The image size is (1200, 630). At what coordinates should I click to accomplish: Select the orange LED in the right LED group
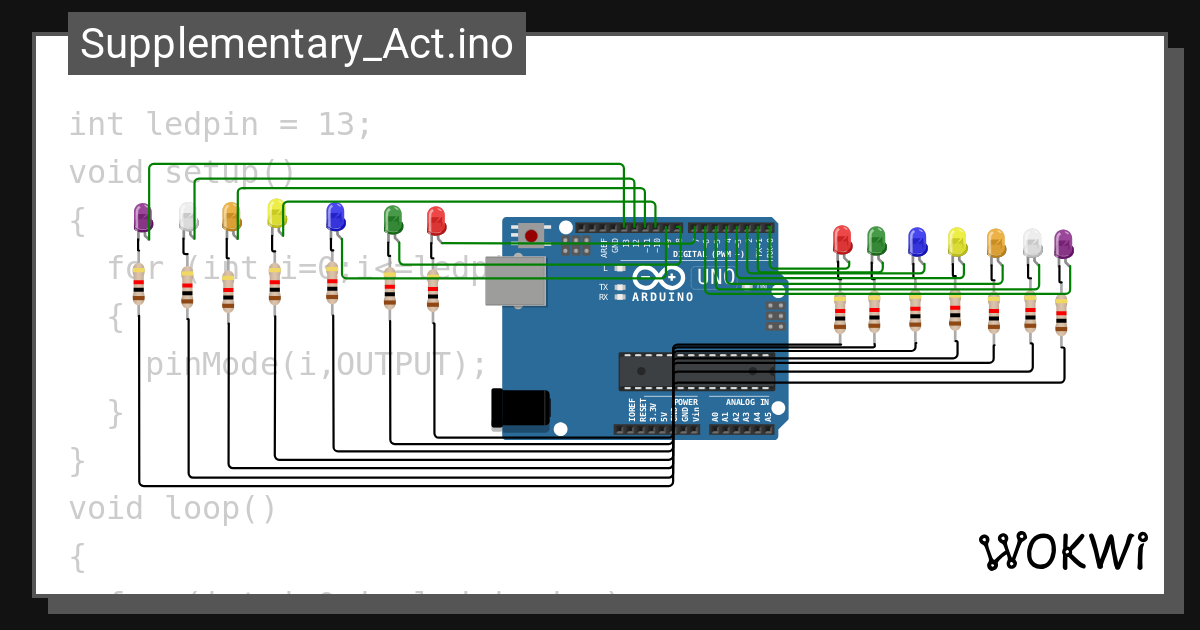click(995, 243)
